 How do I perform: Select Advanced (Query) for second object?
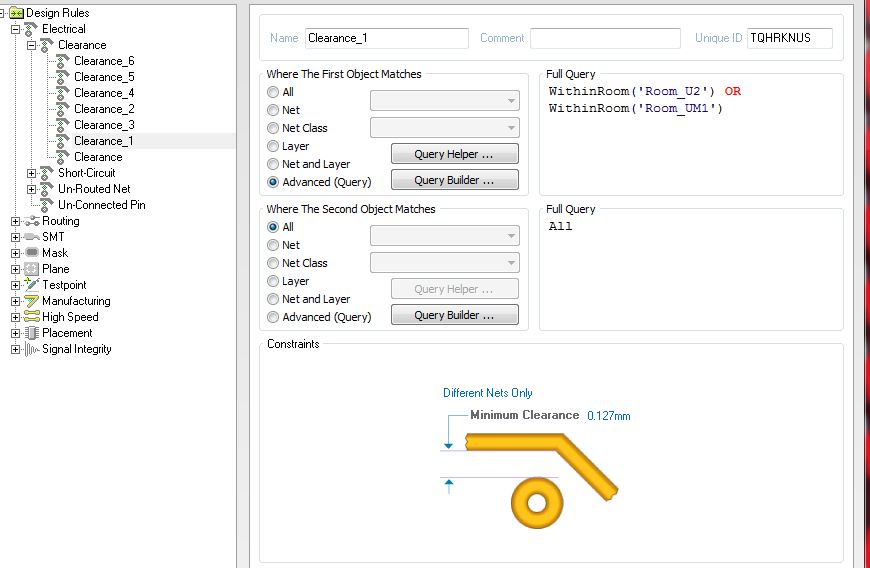pos(273,317)
